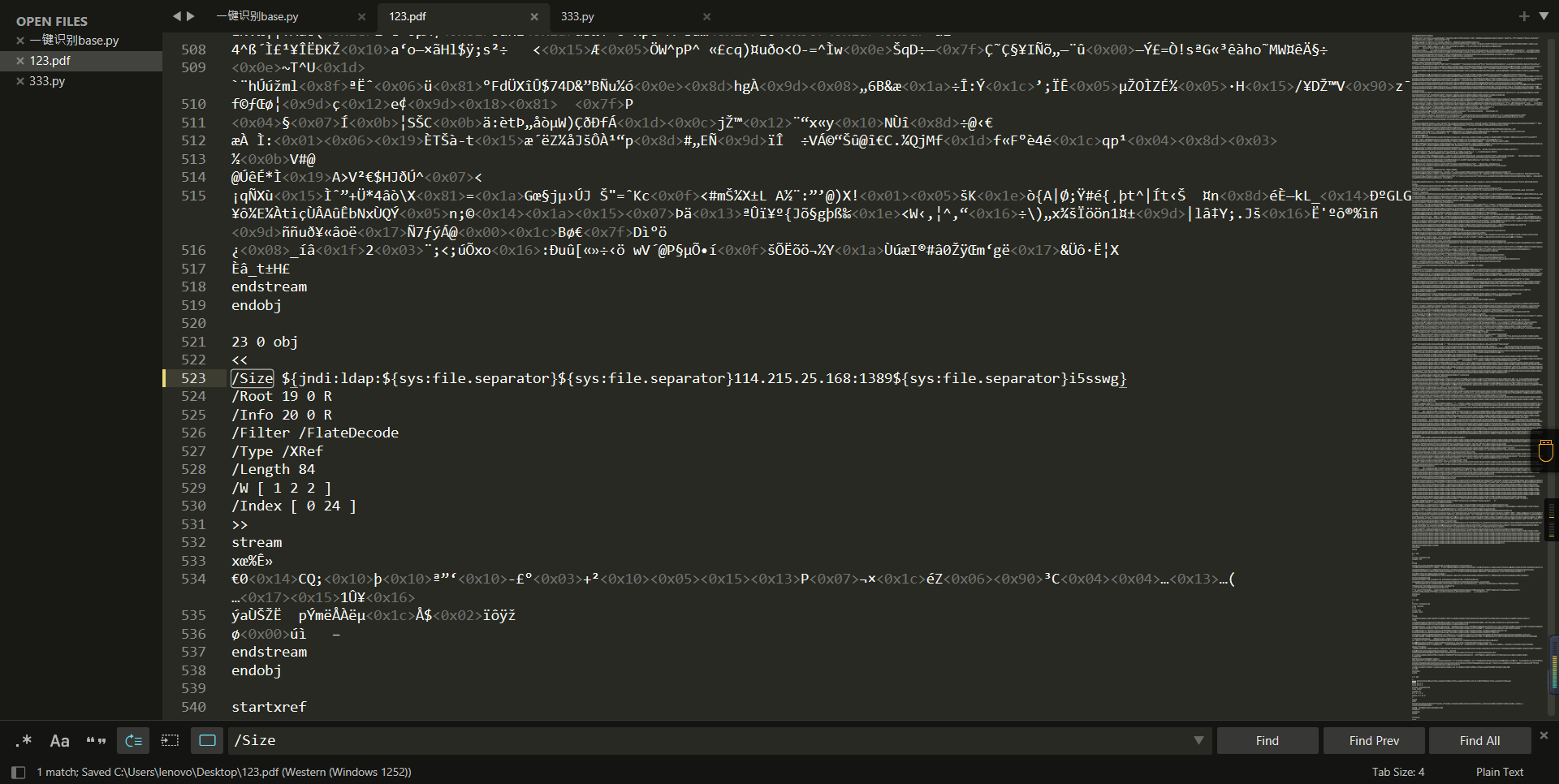Image resolution: width=1559 pixels, height=784 pixels.
Task: Go to previous tab with left arrow
Action: point(176,15)
